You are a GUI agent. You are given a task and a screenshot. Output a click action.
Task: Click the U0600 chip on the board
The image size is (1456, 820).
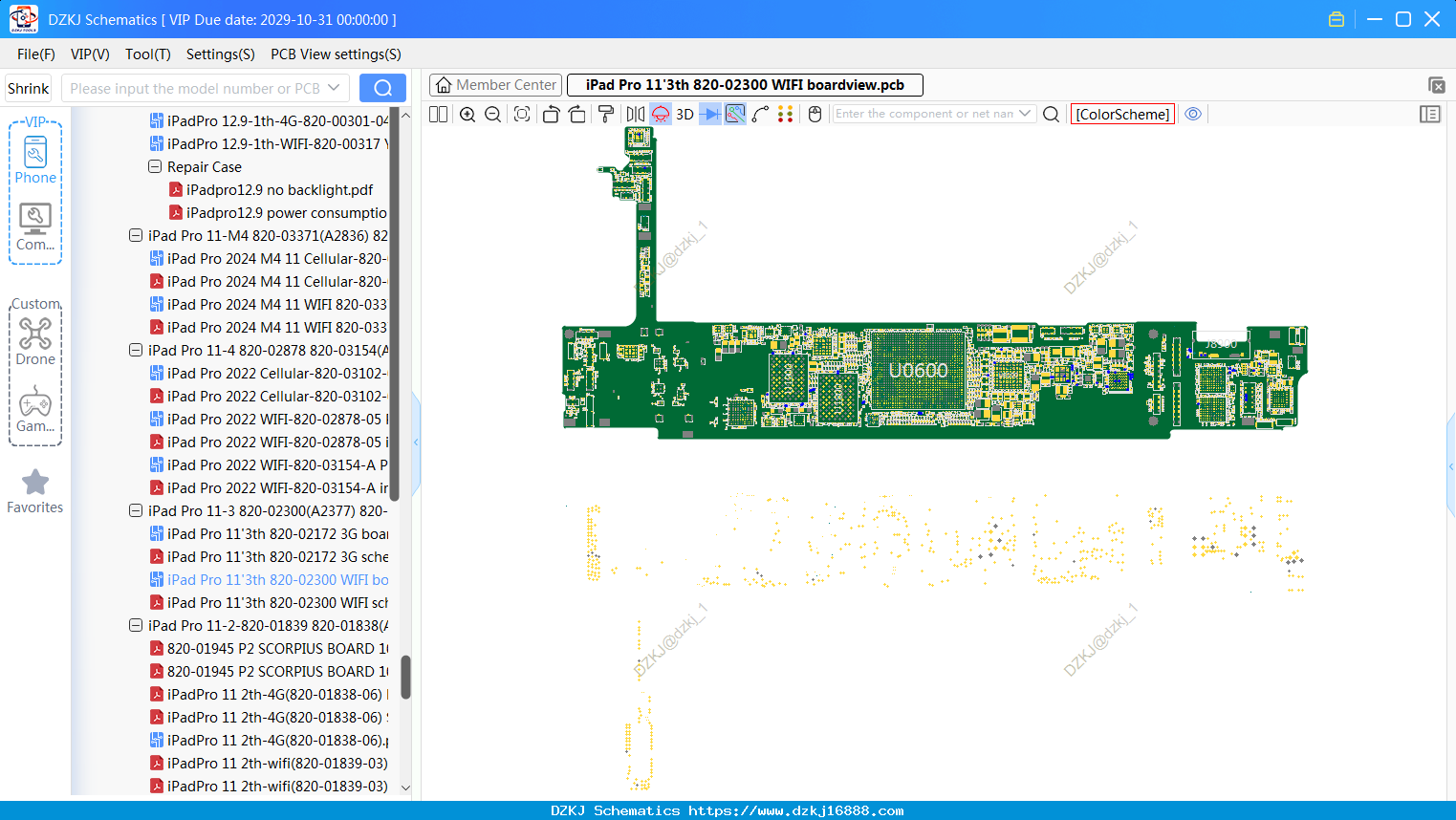(919, 371)
